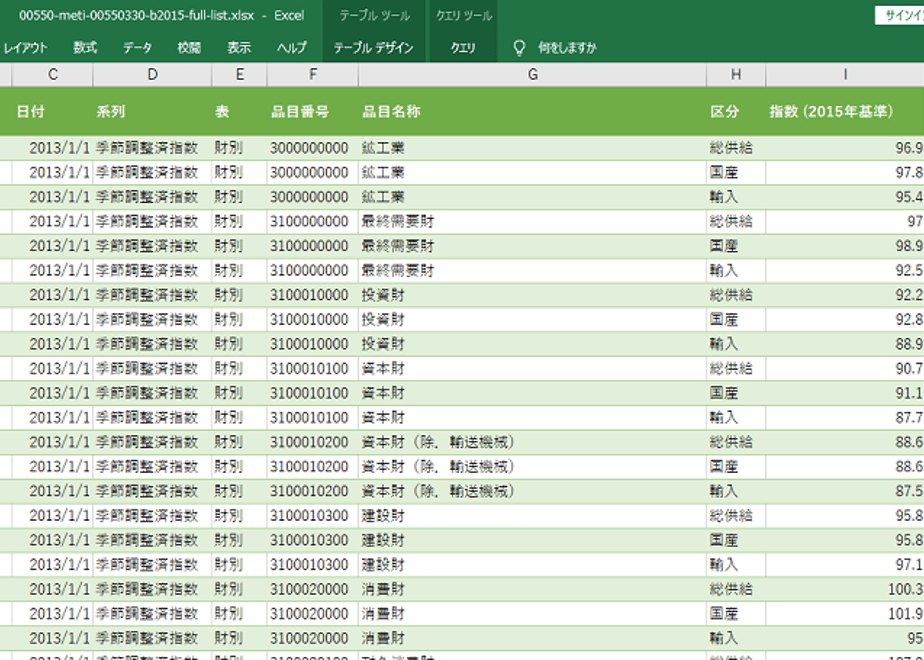The width and height of the screenshot is (924, 660).
Task: Click the 品目番号 header cell
Action: pos(312,111)
